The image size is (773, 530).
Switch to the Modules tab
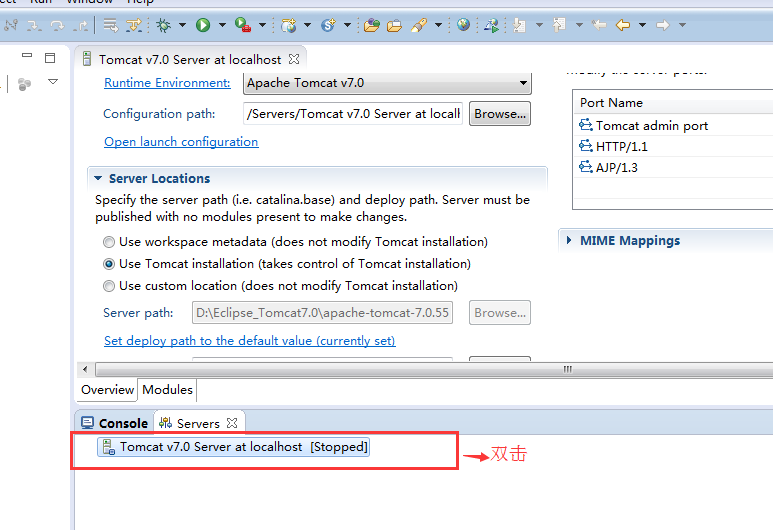pos(167,390)
